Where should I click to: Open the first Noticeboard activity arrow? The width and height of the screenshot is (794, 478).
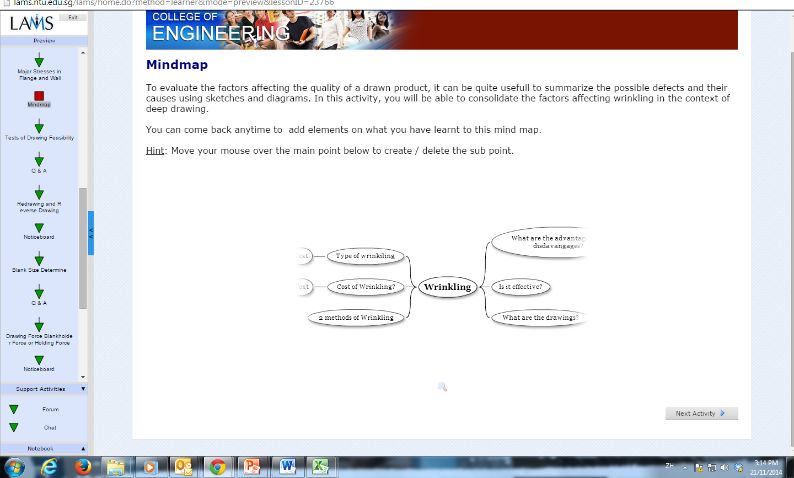coord(39,228)
